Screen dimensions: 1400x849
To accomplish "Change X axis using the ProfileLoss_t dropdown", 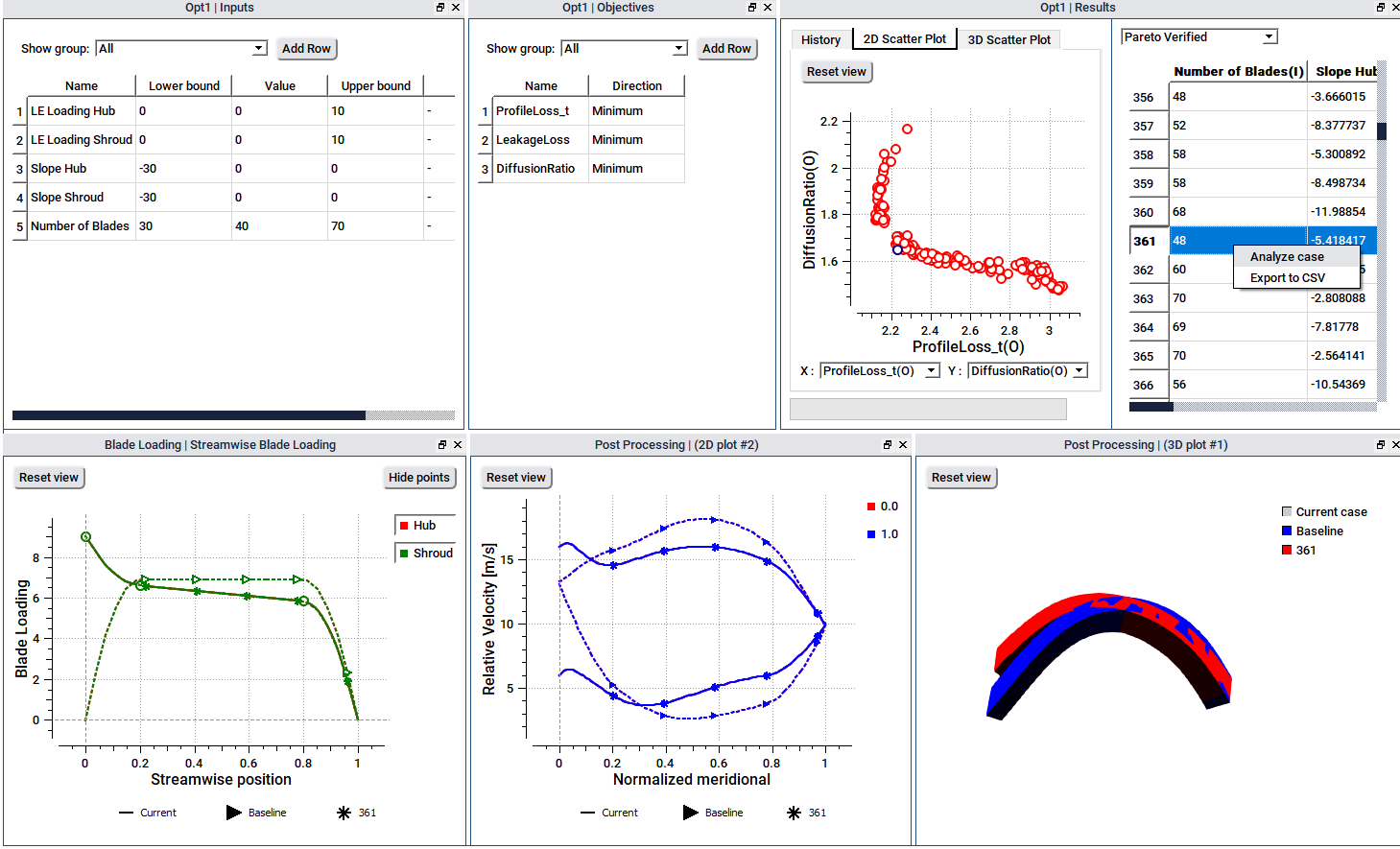I will (879, 370).
